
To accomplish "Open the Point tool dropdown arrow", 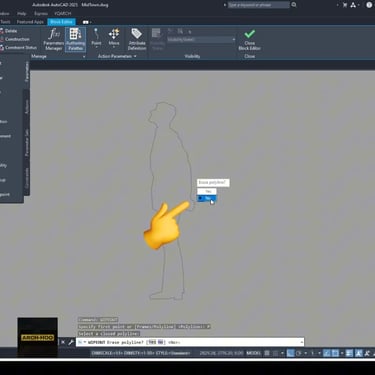I will 96,48.
